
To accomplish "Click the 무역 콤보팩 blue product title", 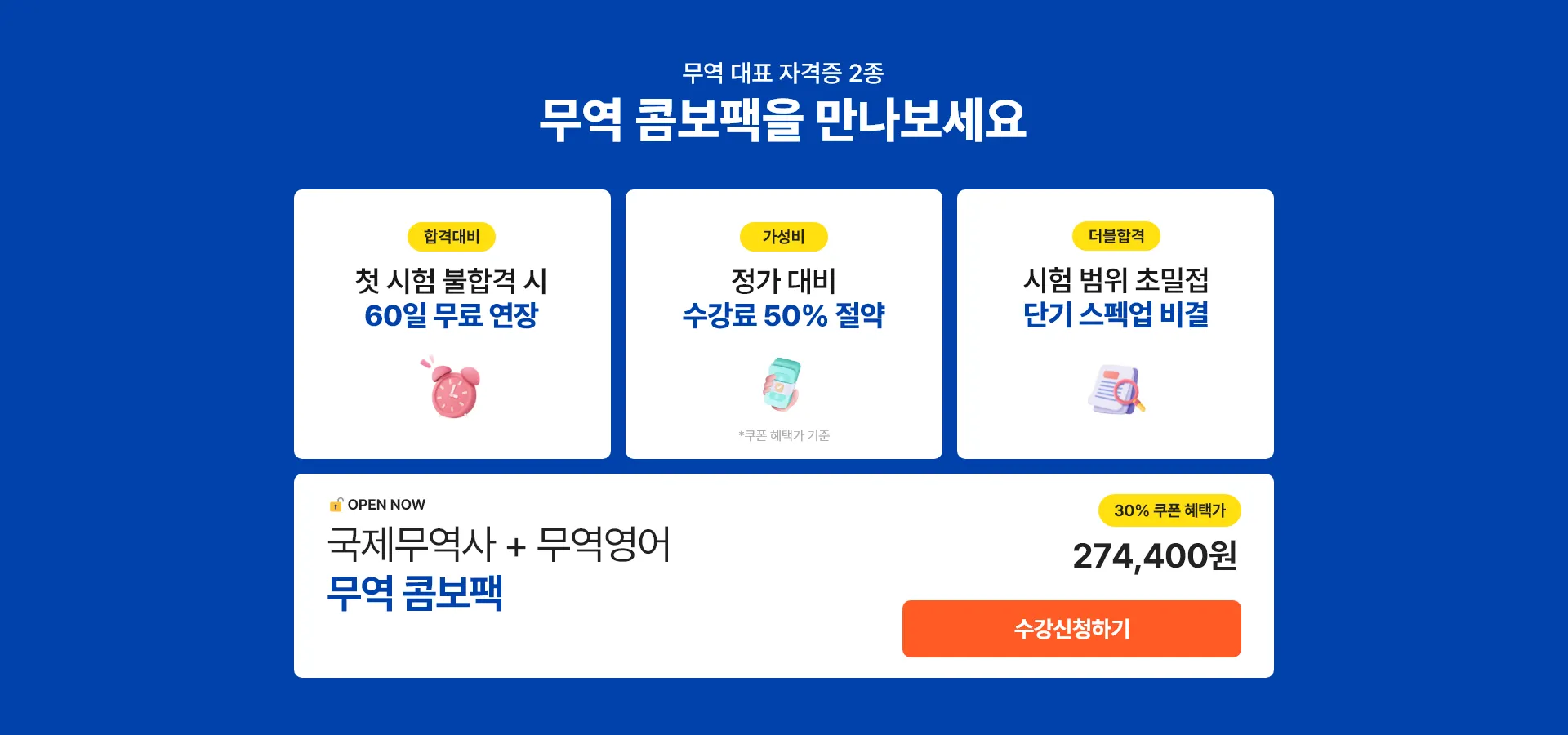I will (415, 593).
